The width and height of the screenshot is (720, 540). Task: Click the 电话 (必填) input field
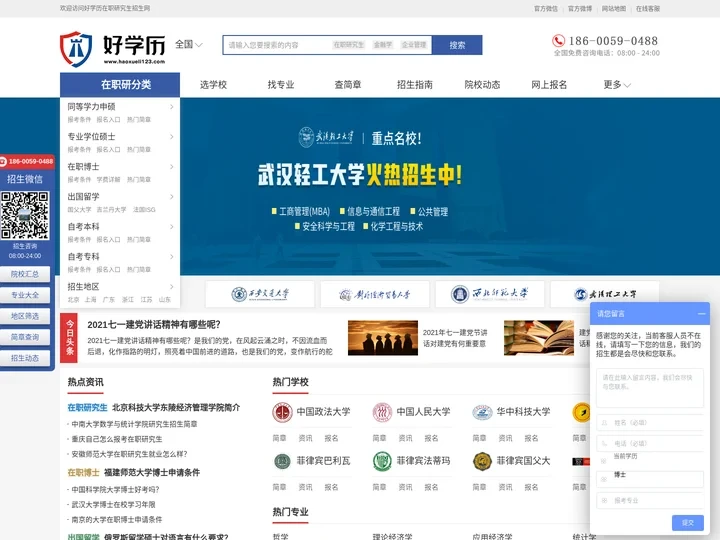click(x=650, y=444)
